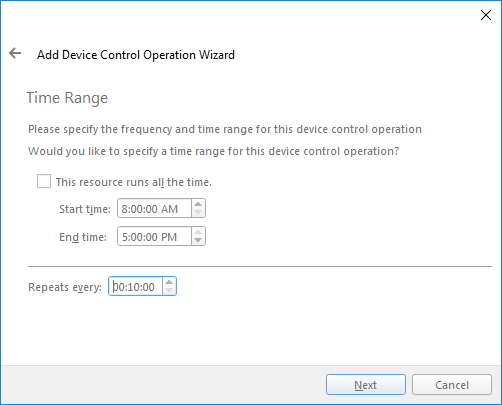The height and width of the screenshot is (405, 502).
Task: Click the 'Start time:' label
Action: tap(85, 209)
